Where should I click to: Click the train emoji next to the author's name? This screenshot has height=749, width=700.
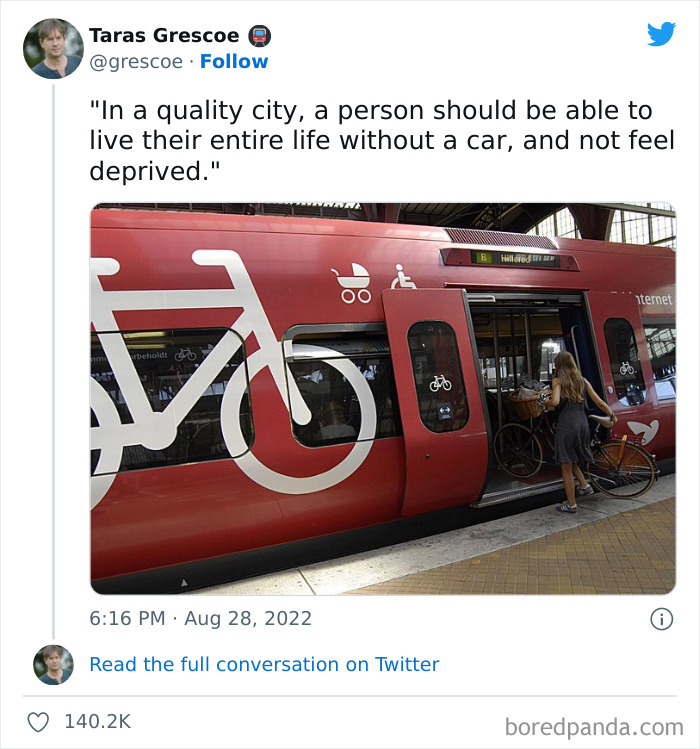point(259,36)
